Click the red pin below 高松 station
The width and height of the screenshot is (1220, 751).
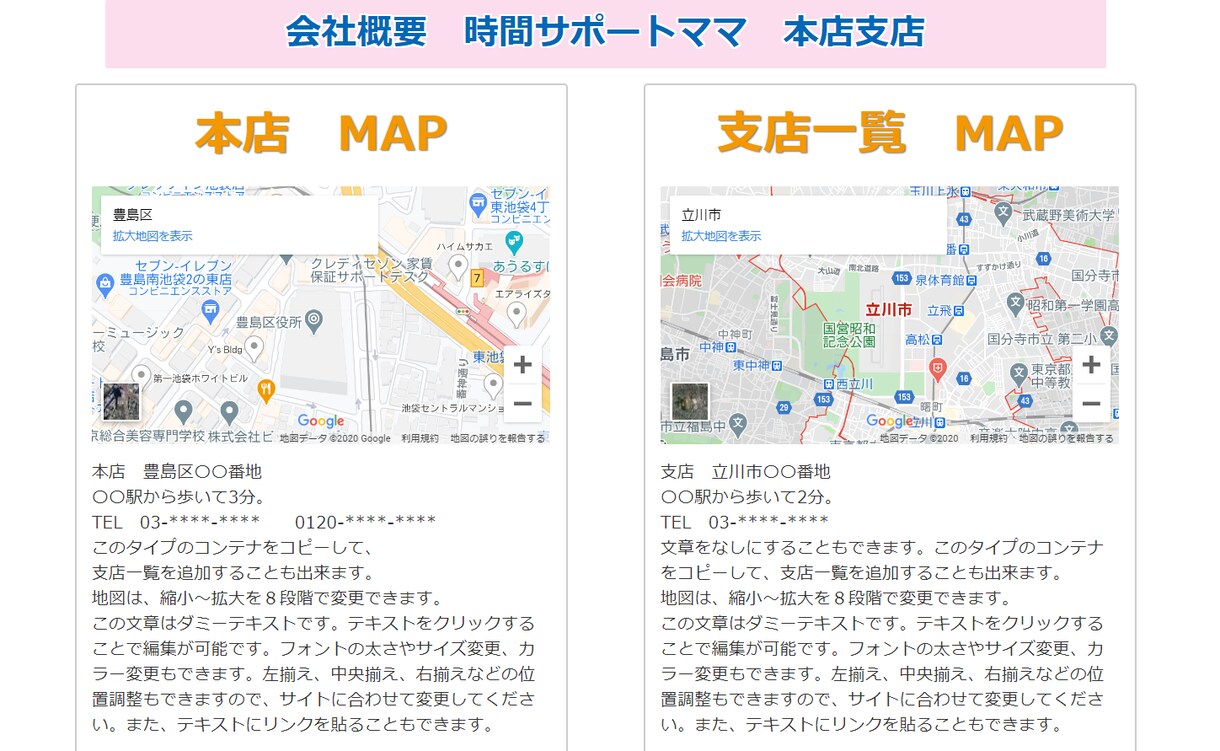click(938, 369)
